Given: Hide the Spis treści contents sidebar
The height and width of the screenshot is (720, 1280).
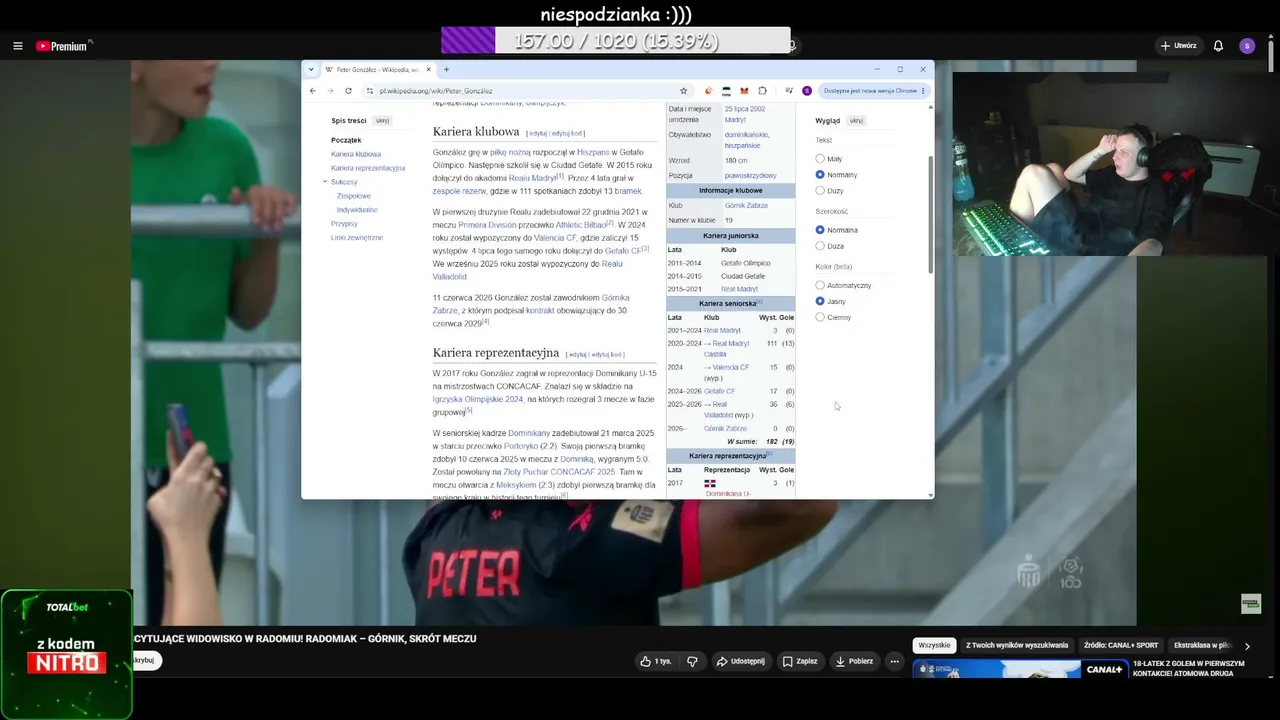Looking at the screenshot, I should [x=382, y=121].
